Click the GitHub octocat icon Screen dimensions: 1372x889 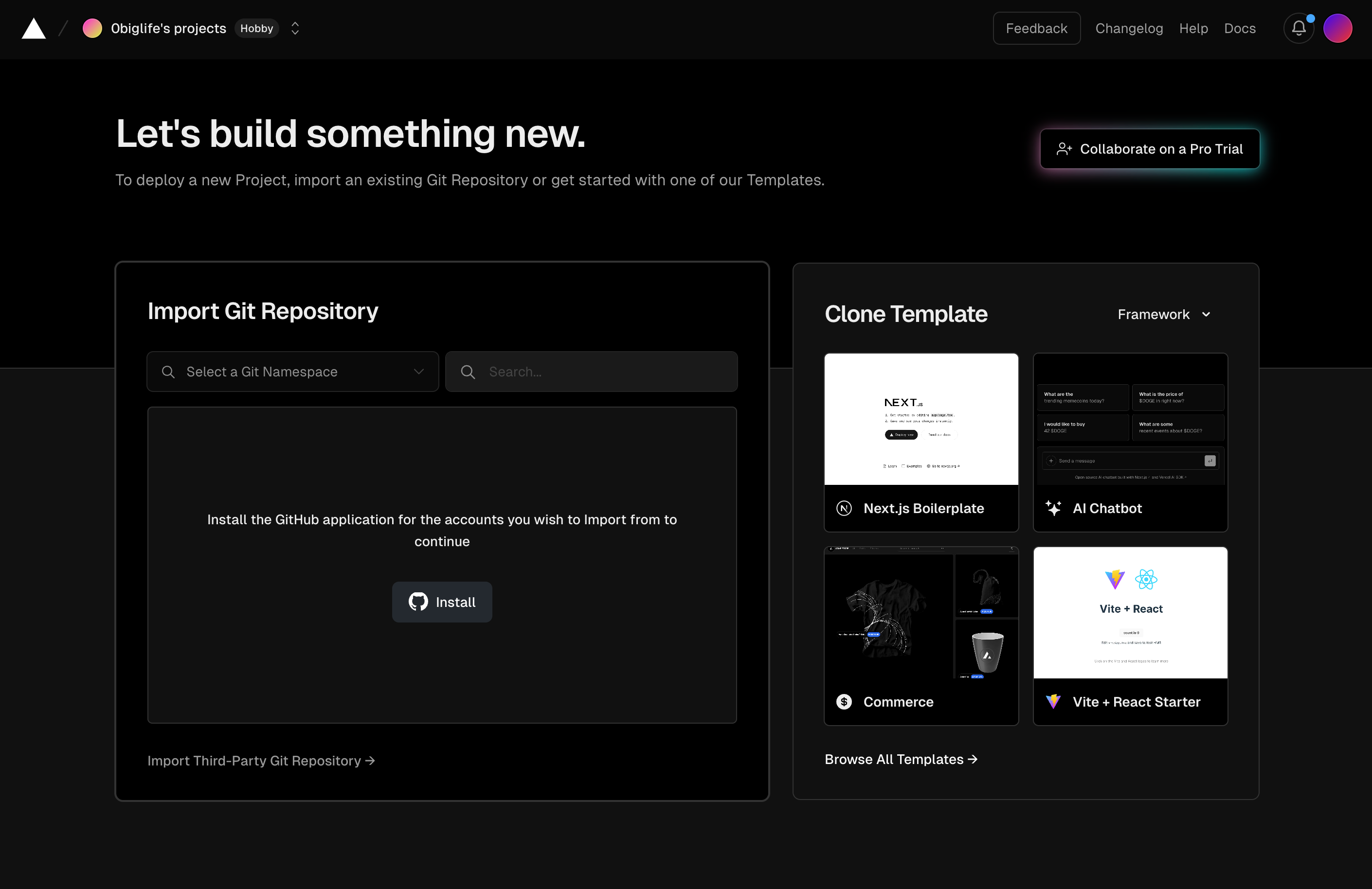pos(418,602)
